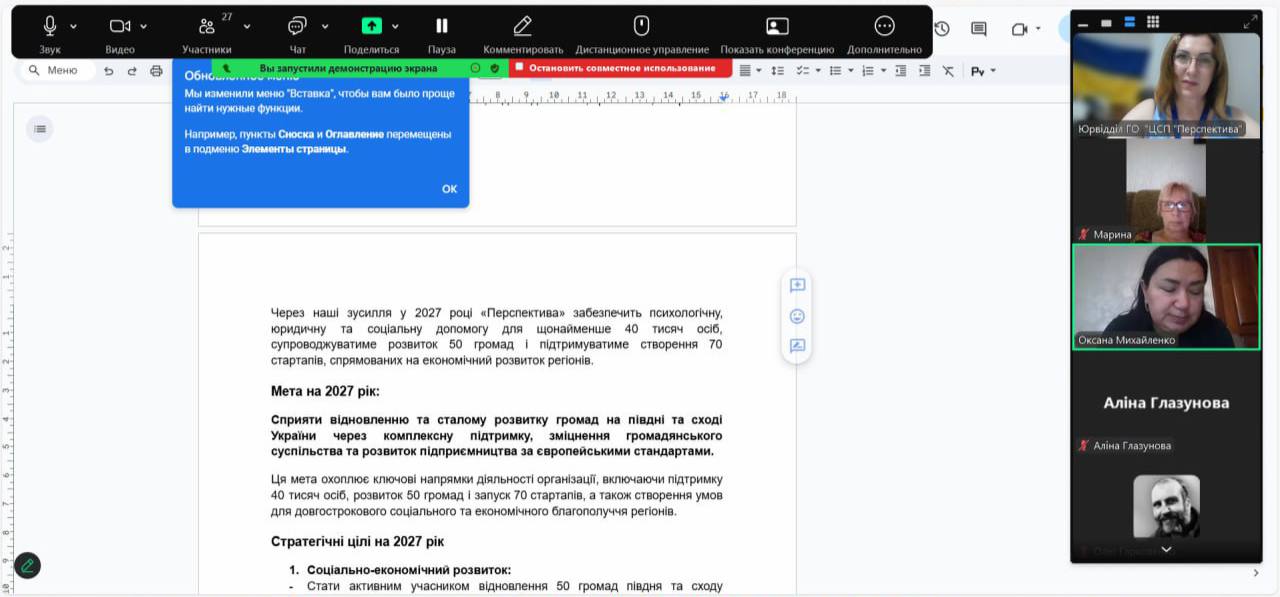Dismiss the updated menu notice with ОК
Screen dimensions: 1280x597
tap(450, 189)
